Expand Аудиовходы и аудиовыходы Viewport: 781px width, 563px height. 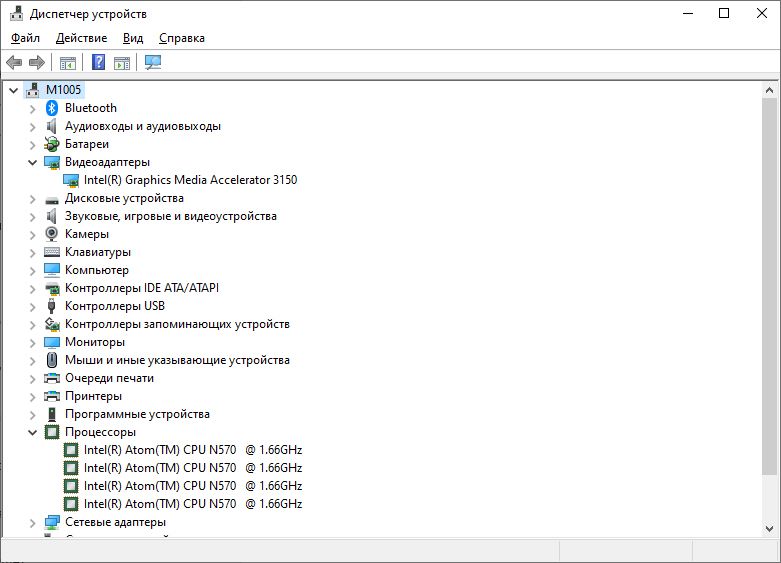[x=32, y=127]
